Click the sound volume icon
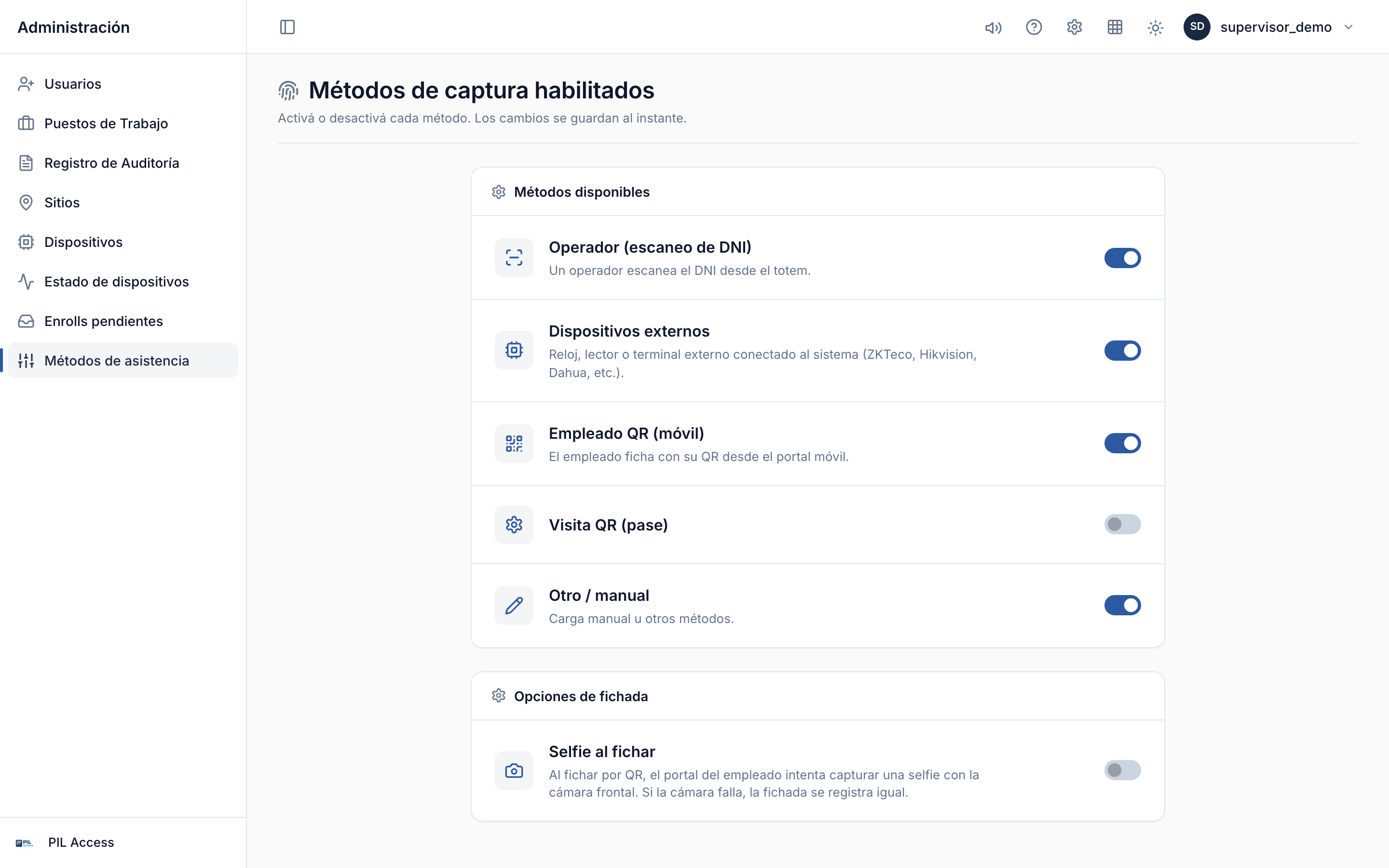The image size is (1389, 868). tap(993, 27)
